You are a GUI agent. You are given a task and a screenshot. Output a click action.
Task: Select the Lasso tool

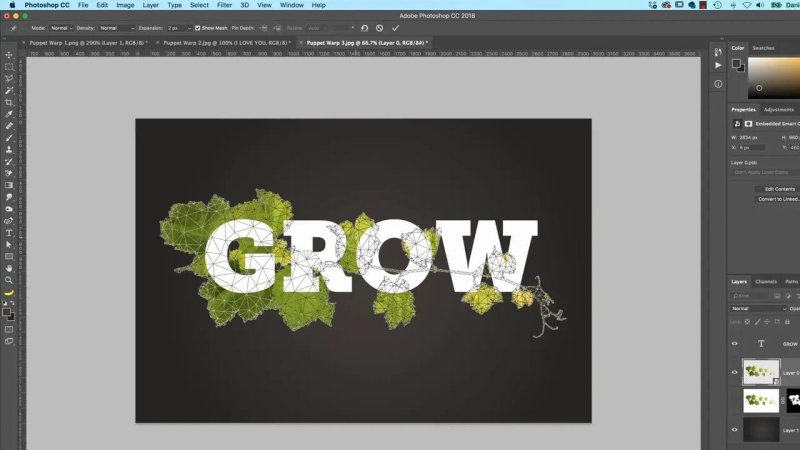coord(9,79)
